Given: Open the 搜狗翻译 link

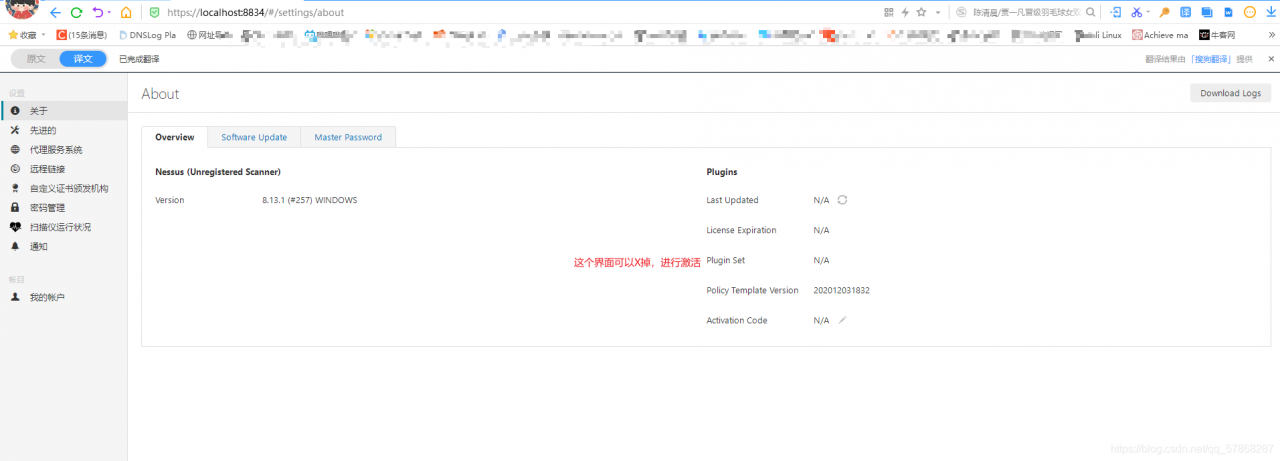Looking at the screenshot, I should (x=1211, y=59).
